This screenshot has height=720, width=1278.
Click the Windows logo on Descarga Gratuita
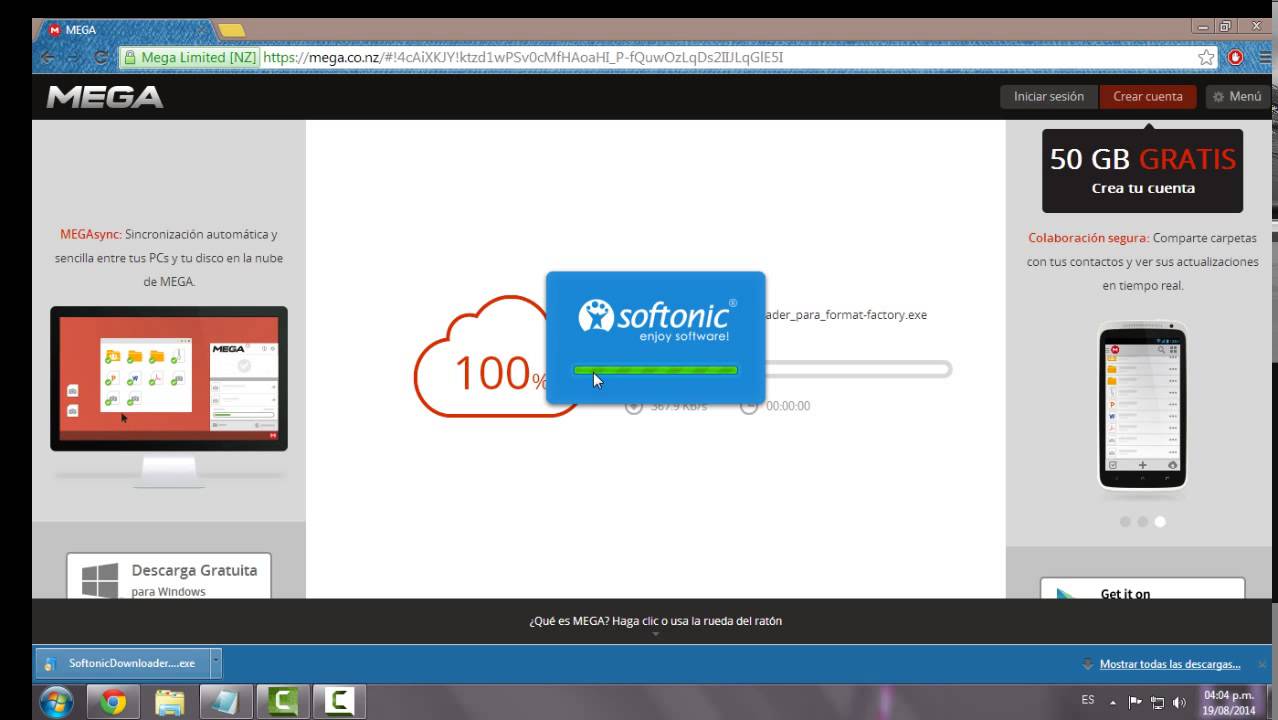pos(100,581)
